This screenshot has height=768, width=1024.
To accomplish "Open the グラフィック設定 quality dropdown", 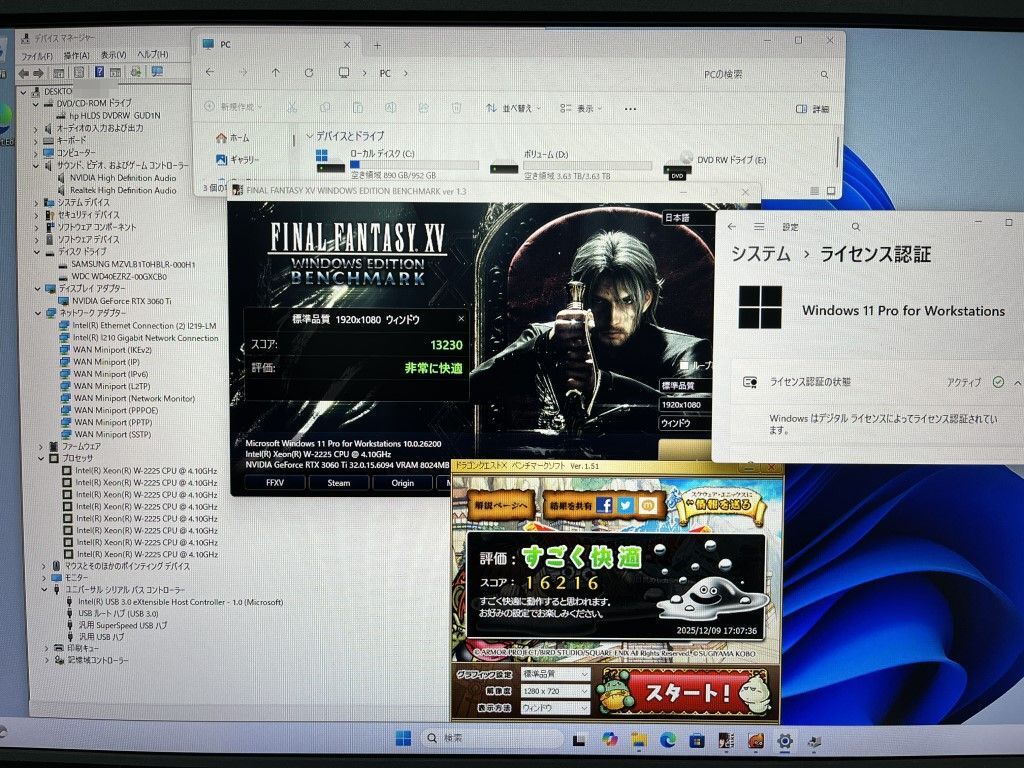I will click(x=555, y=674).
